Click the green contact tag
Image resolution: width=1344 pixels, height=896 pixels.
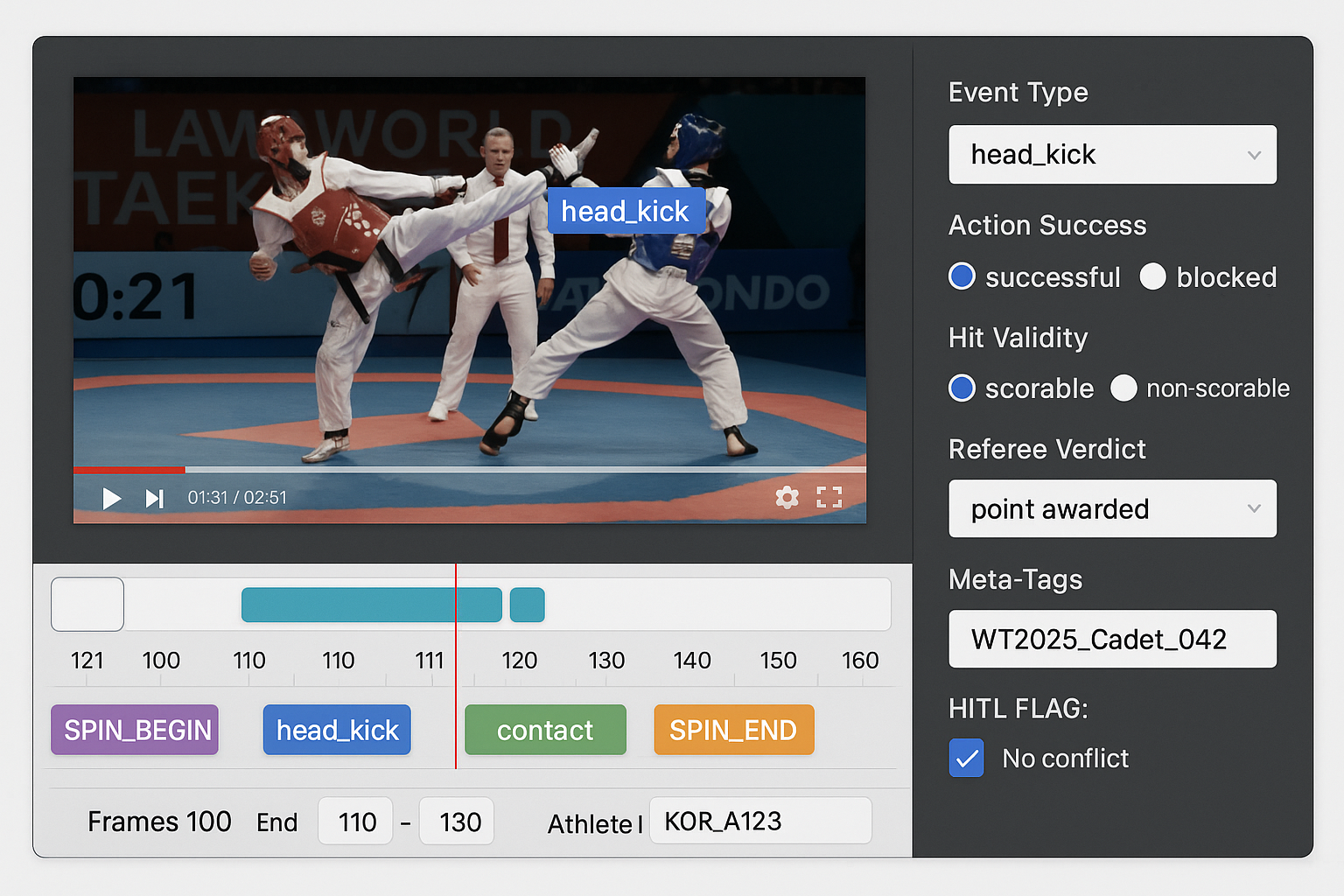coord(545,730)
